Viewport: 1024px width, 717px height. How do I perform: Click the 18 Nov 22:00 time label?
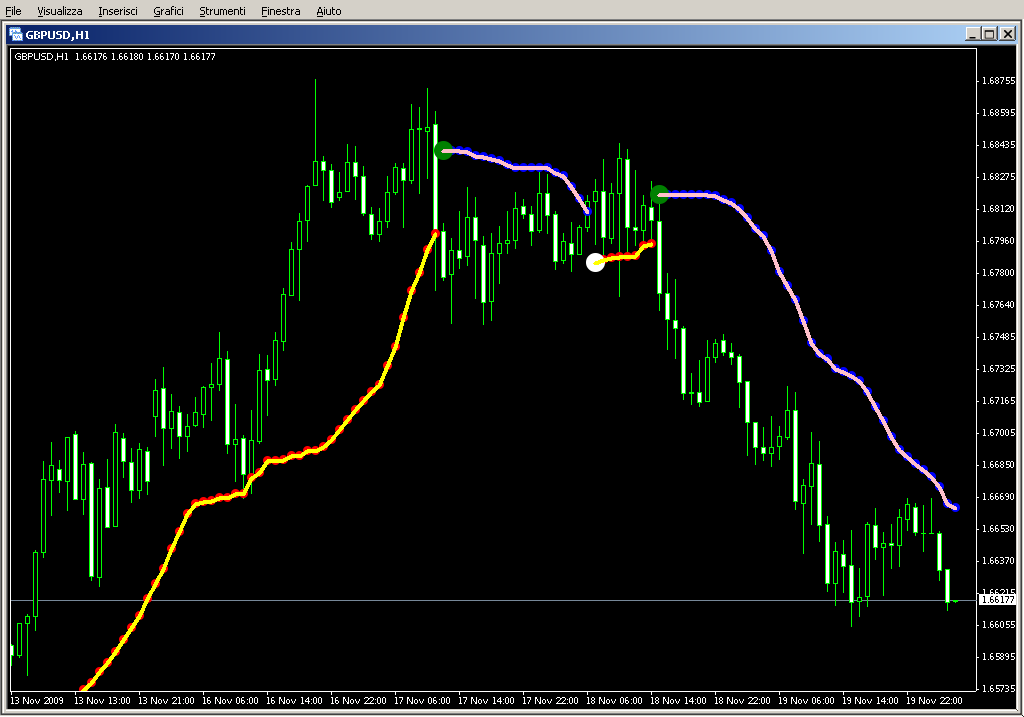tap(742, 701)
